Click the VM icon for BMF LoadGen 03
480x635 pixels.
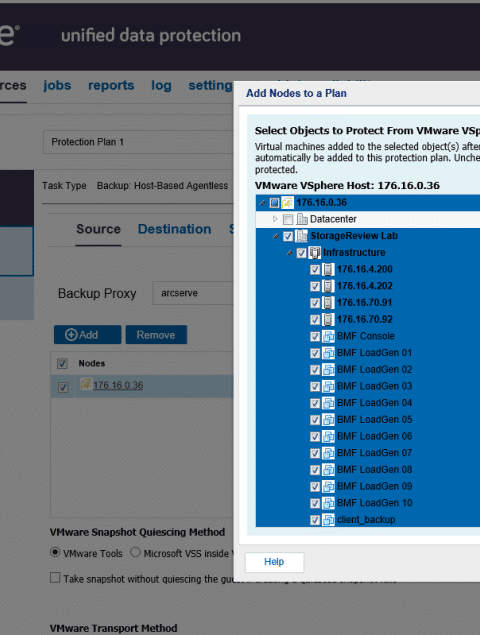click(x=328, y=386)
